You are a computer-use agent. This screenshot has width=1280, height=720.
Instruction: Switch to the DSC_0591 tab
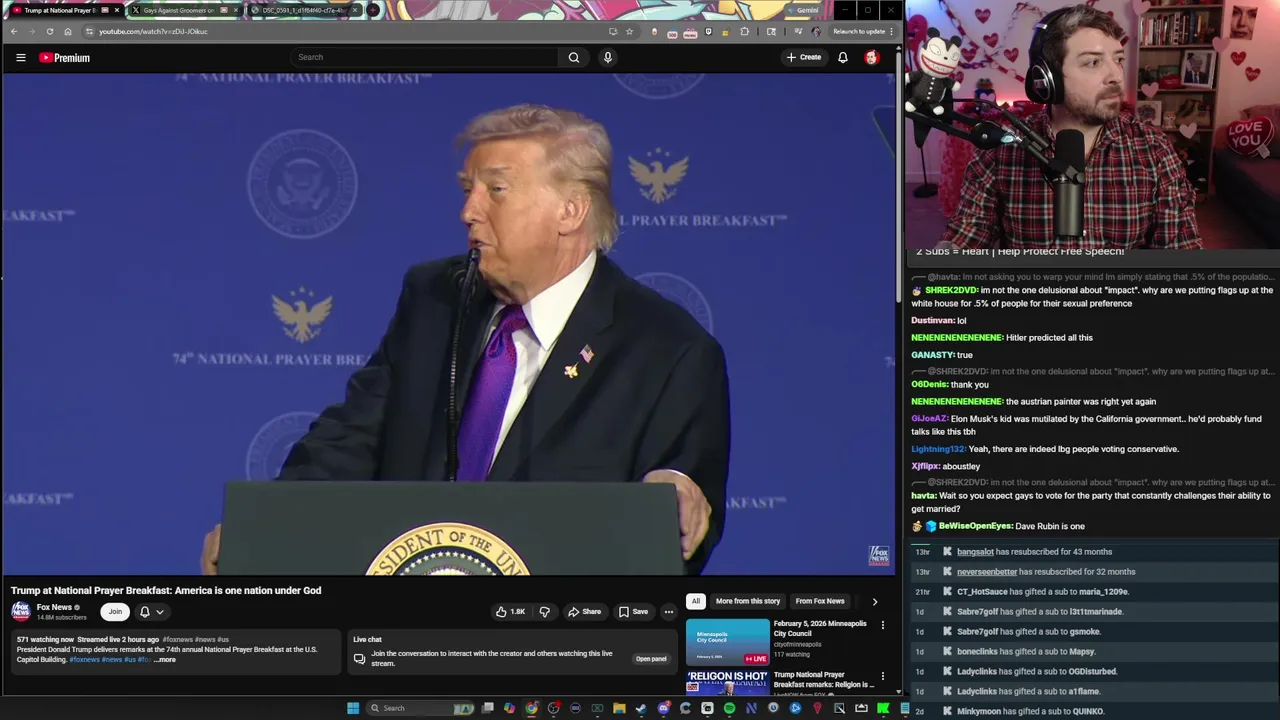303,10
